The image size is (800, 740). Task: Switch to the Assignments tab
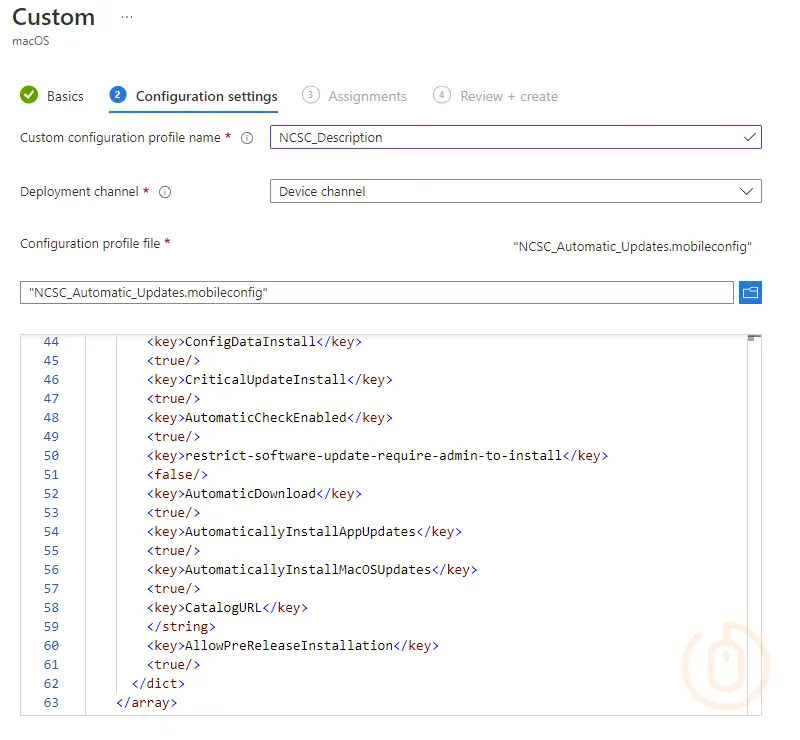pyautogui.click(x=367, y=96)
